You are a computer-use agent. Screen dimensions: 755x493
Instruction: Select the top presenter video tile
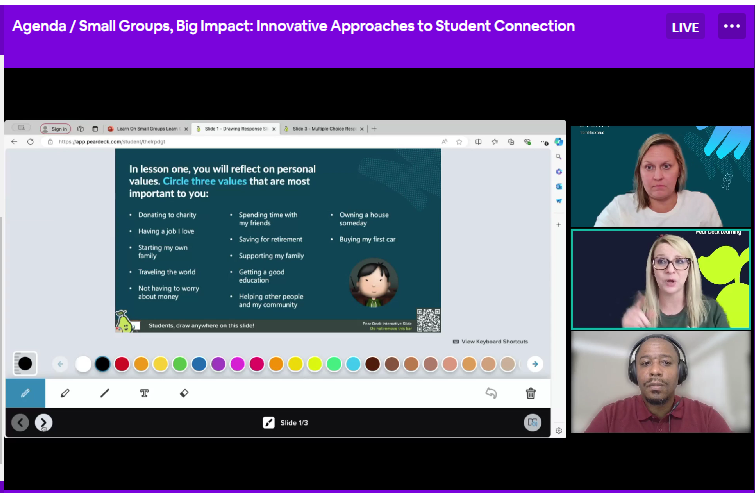660,176
